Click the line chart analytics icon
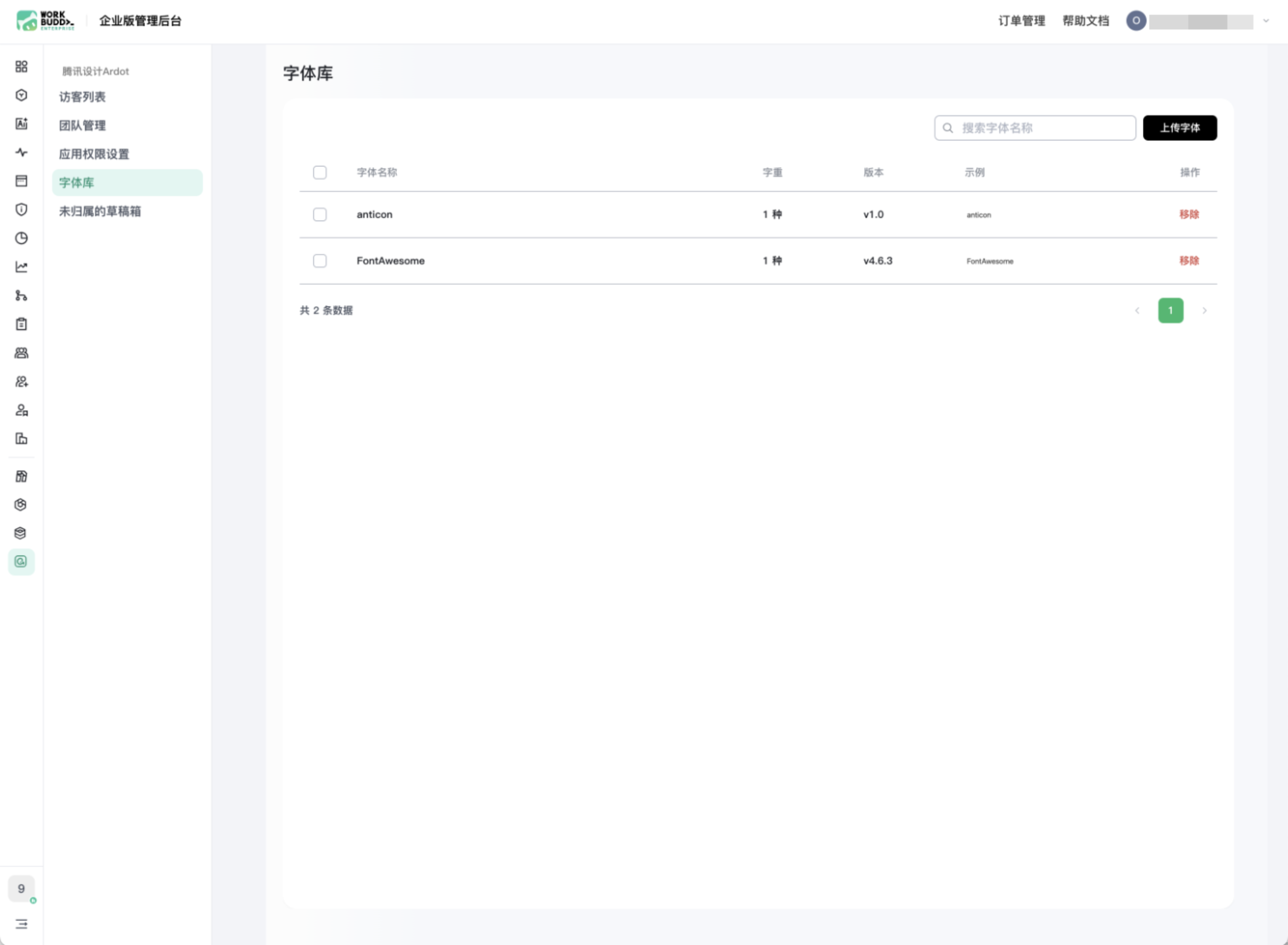1288x945 pixels. [21, 267]
